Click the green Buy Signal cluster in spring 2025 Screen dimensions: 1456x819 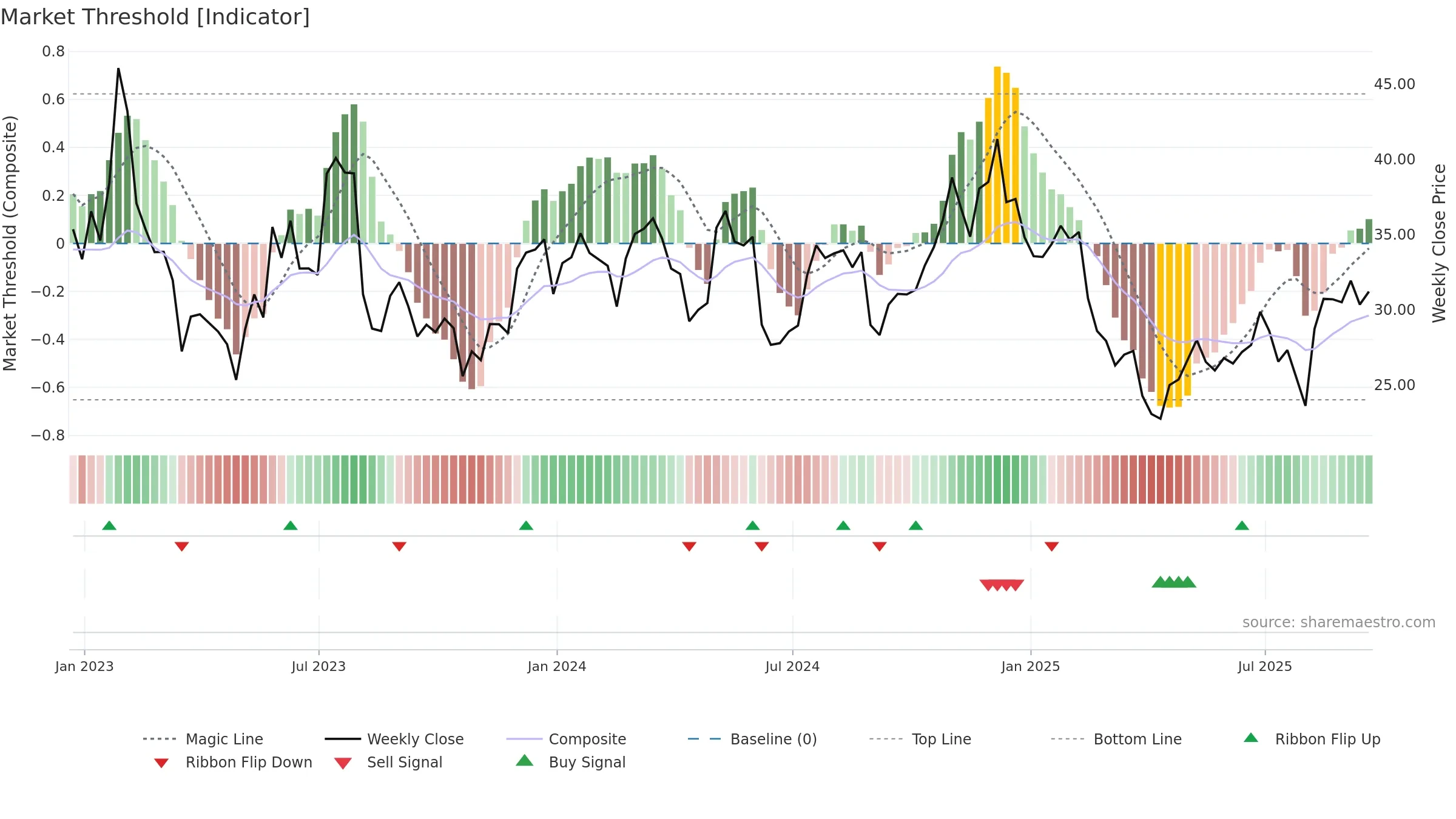click(x=1174, y=582)
